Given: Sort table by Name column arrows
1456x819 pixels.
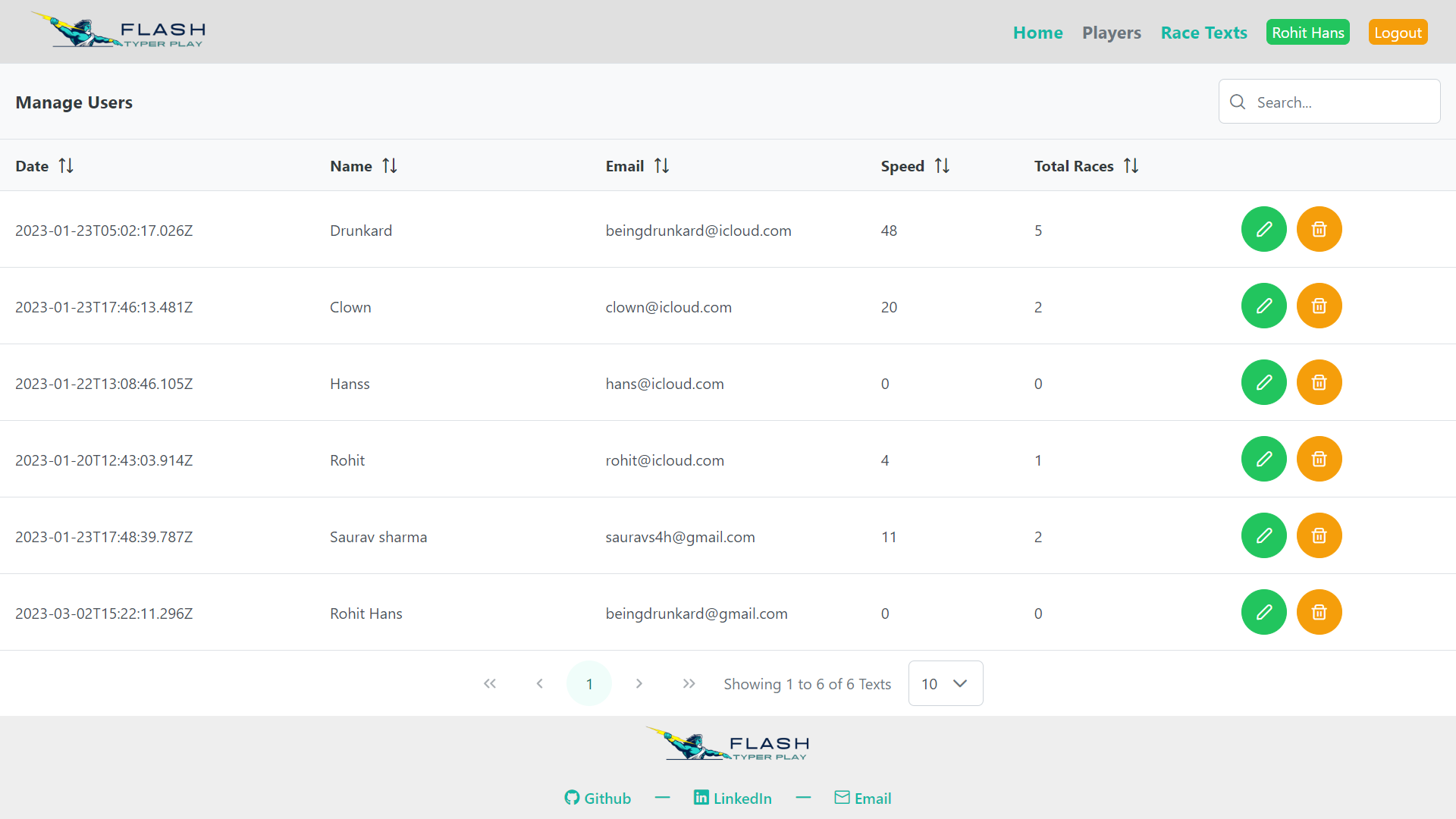Looking at the screenshot, I should (390, 165).
